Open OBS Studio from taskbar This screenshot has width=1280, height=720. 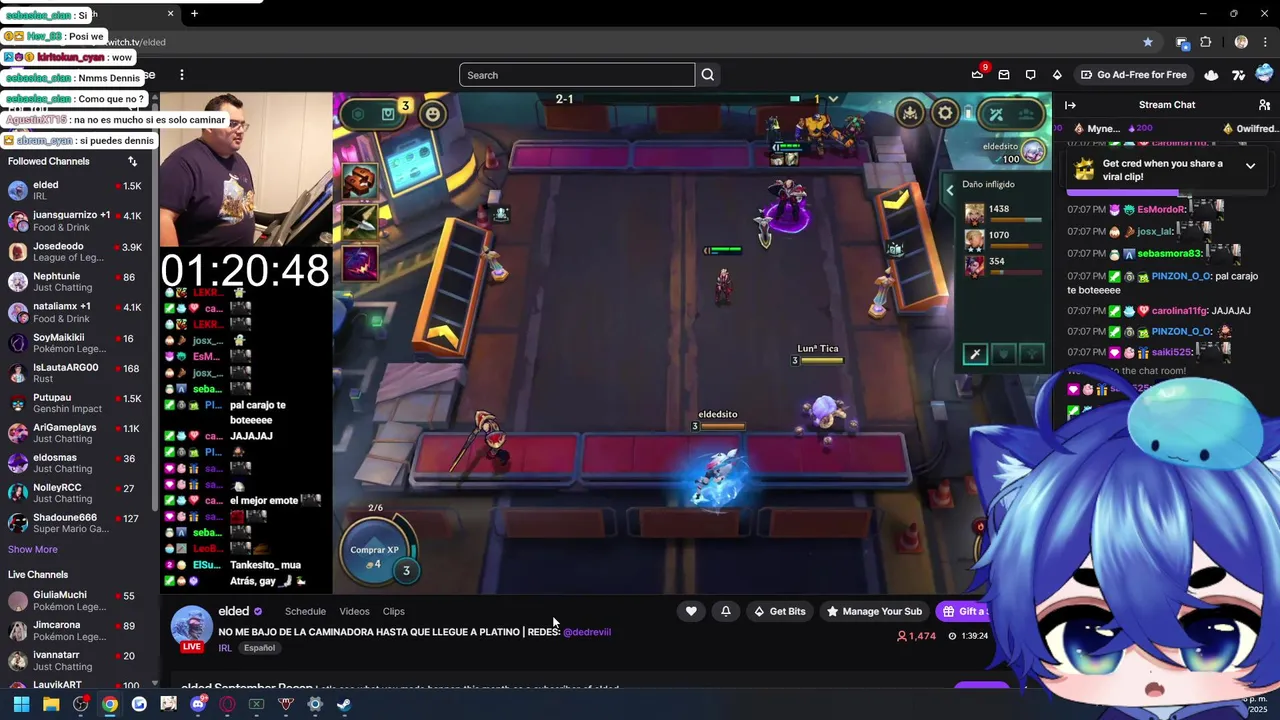tap(80, 704)
